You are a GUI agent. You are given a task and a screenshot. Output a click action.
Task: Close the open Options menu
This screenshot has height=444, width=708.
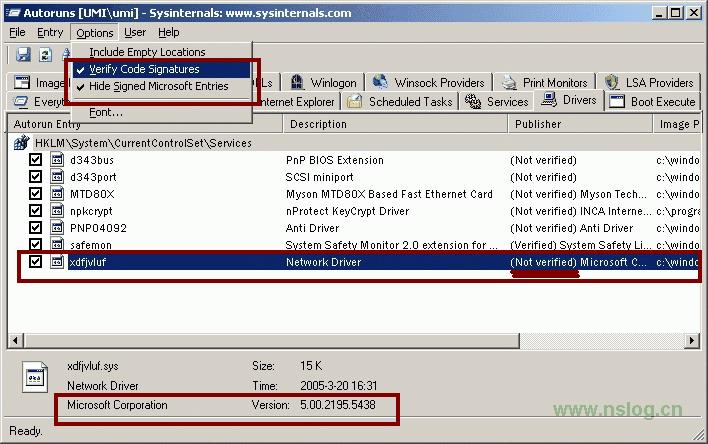tap(94, 33)
